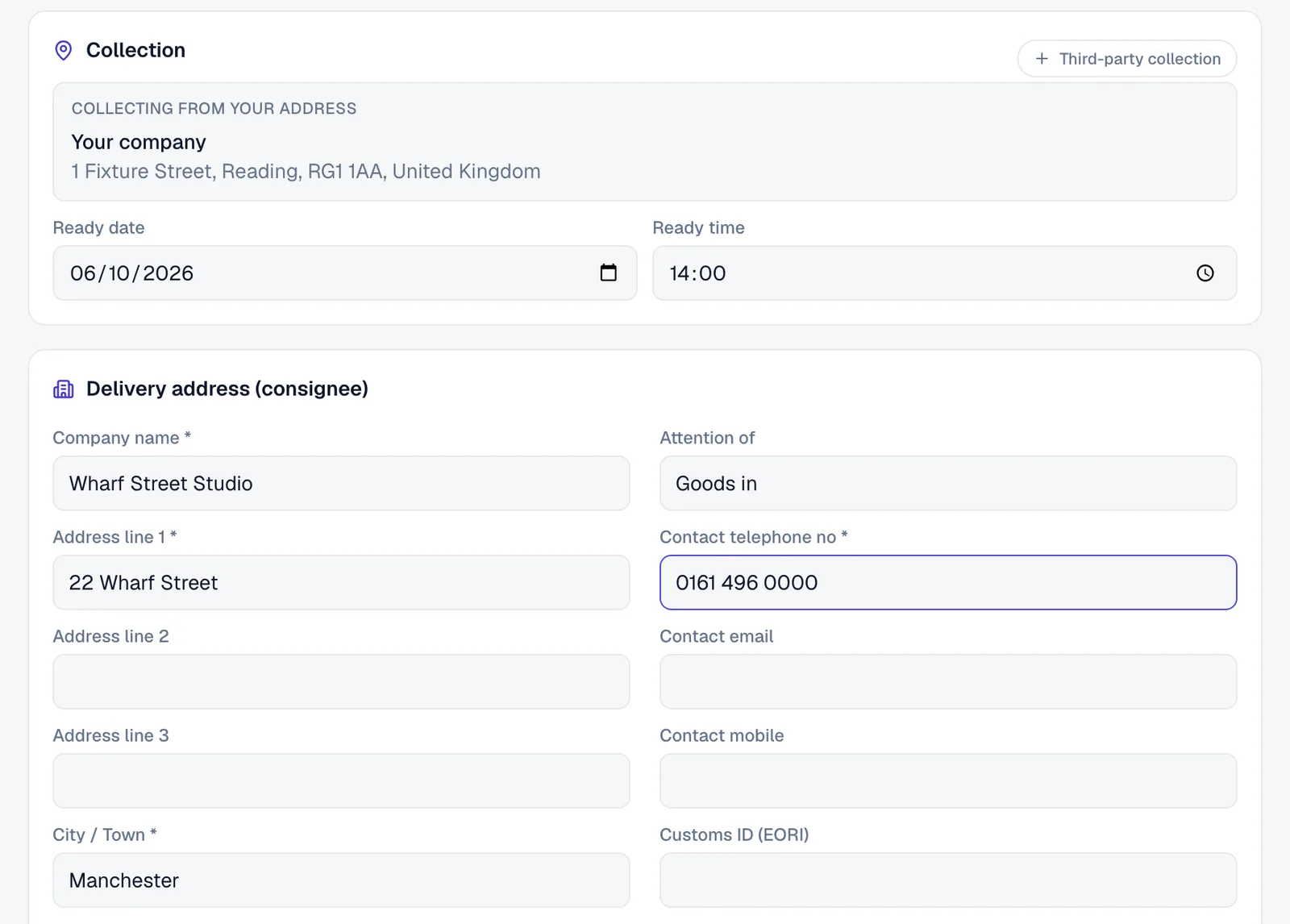1290x924 pixels.
Task: Click the empty Contact mobile field
Action: pyautogui.click(x=948, y=780)
